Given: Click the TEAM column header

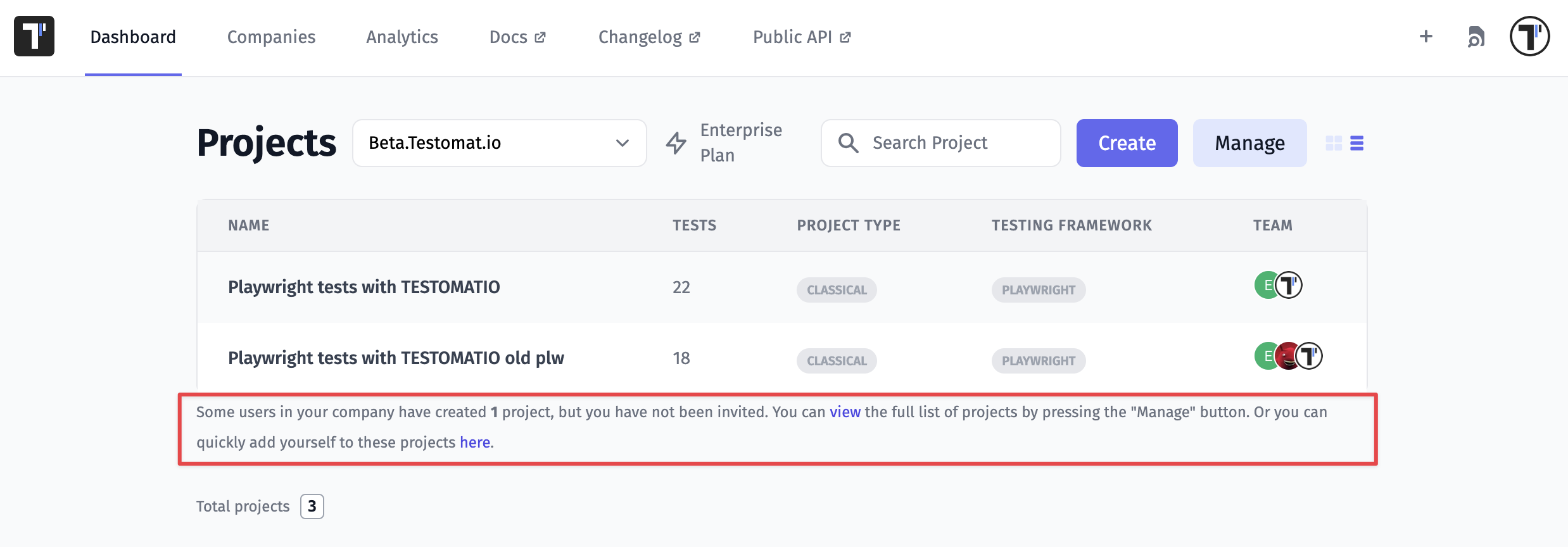Looking at the screenshot, I should (x=1273, y=225).
